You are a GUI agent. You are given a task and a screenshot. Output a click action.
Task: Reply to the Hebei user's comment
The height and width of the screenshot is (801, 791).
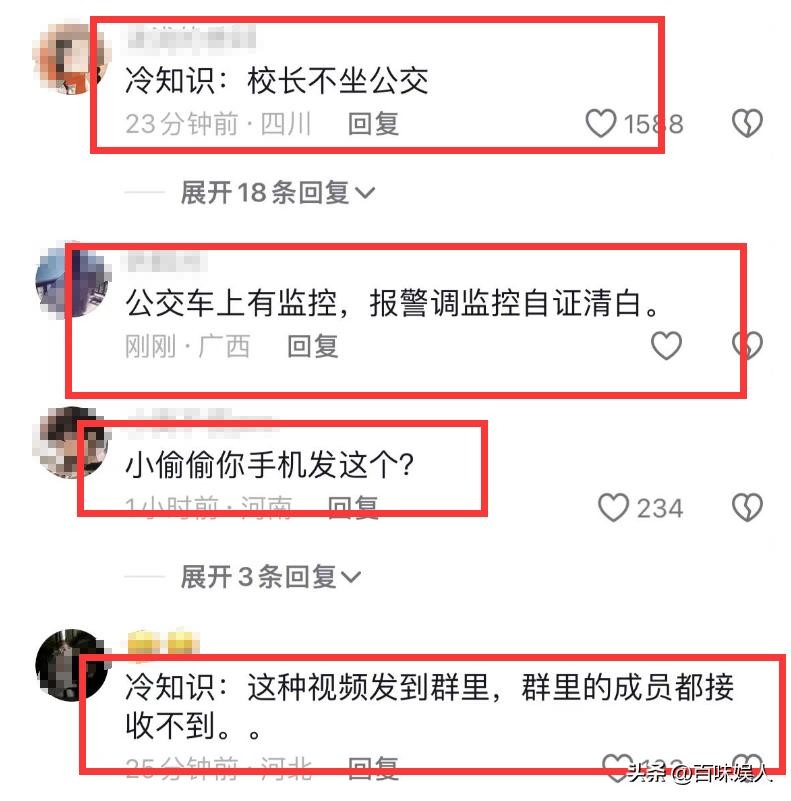click(x=373, y=768)
